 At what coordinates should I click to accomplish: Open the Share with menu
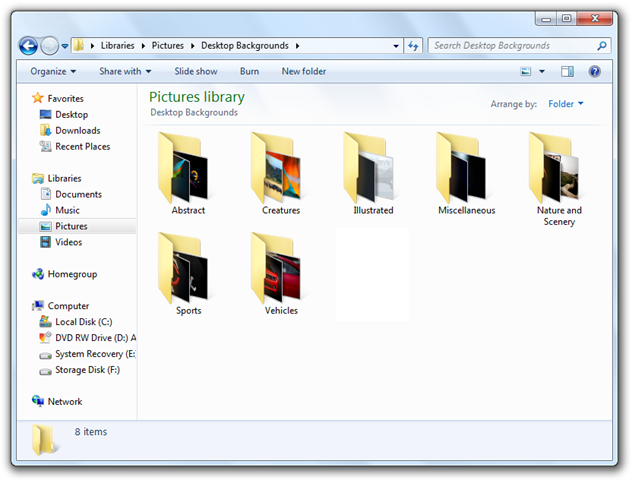125,71
